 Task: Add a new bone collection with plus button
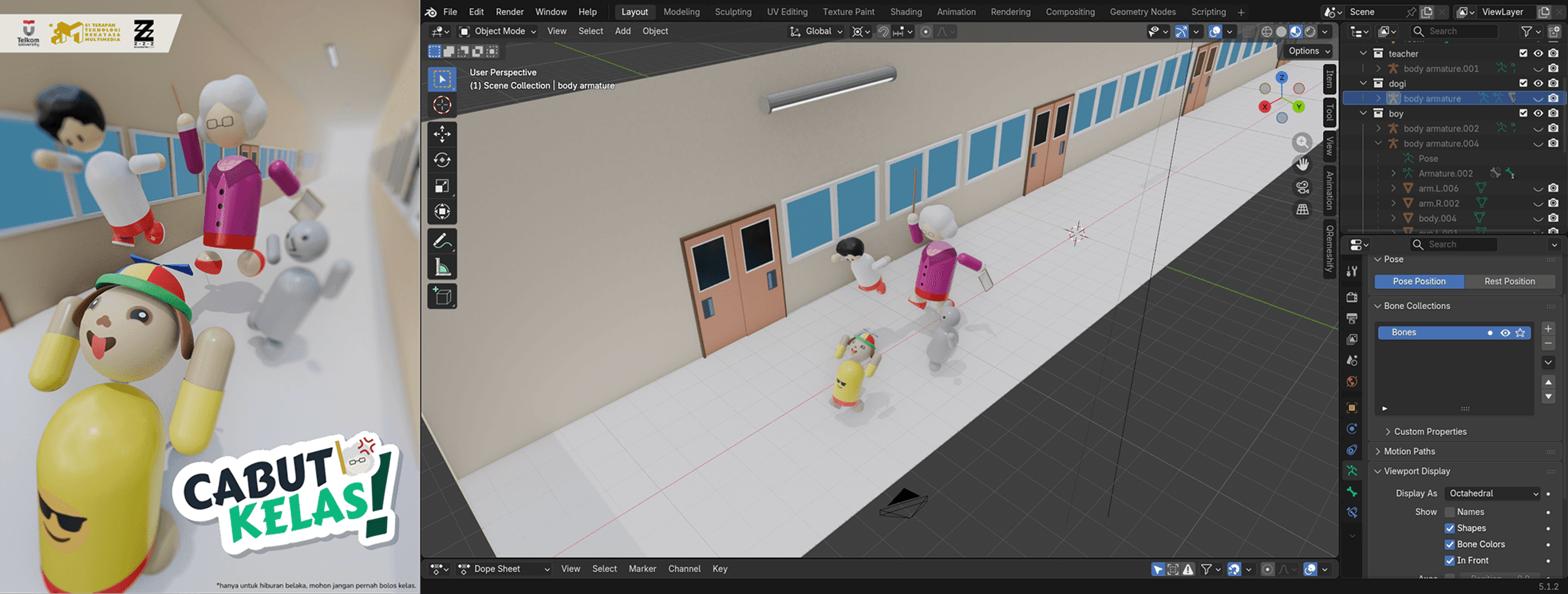click(x=1548, y=329)
